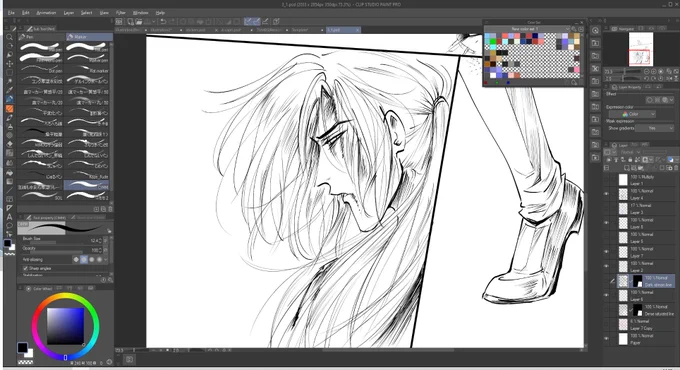Screen dimensions: 680x370
Task: Choose the Flat marker brush preset
Action: tap(88, 69)
